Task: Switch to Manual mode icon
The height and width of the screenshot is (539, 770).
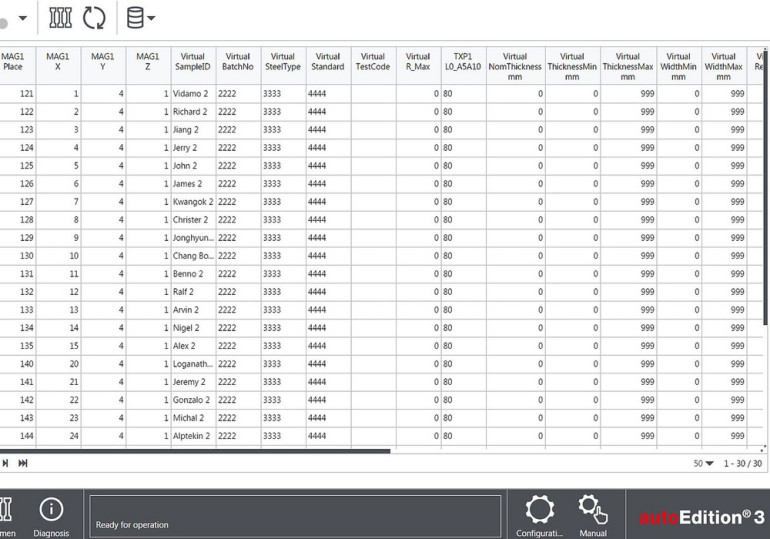Action: [x=593, y=512]
